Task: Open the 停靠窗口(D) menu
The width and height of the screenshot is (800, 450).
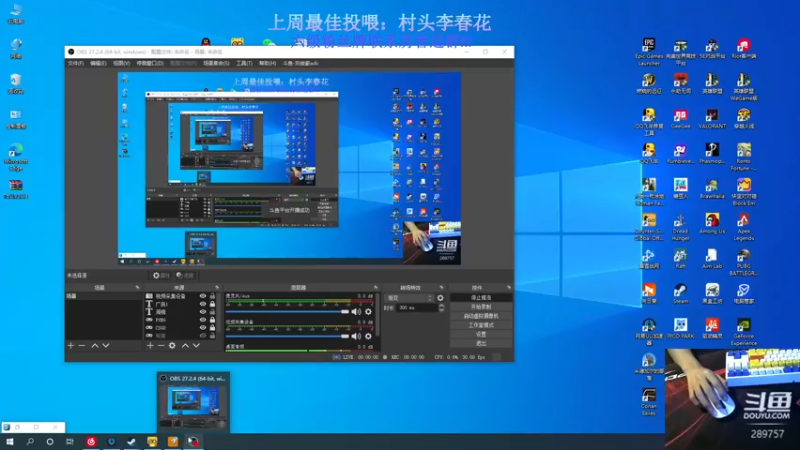Action: point(150,63)
